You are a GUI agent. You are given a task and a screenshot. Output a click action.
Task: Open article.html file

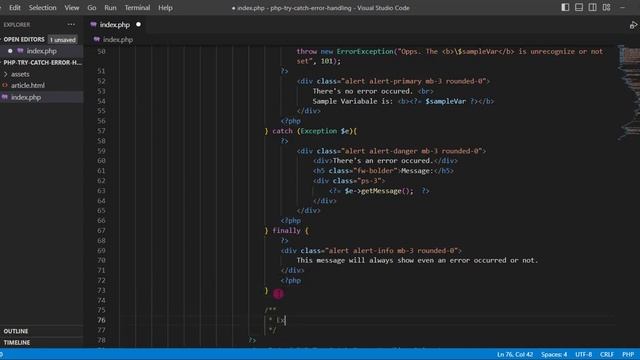(28, 85)
